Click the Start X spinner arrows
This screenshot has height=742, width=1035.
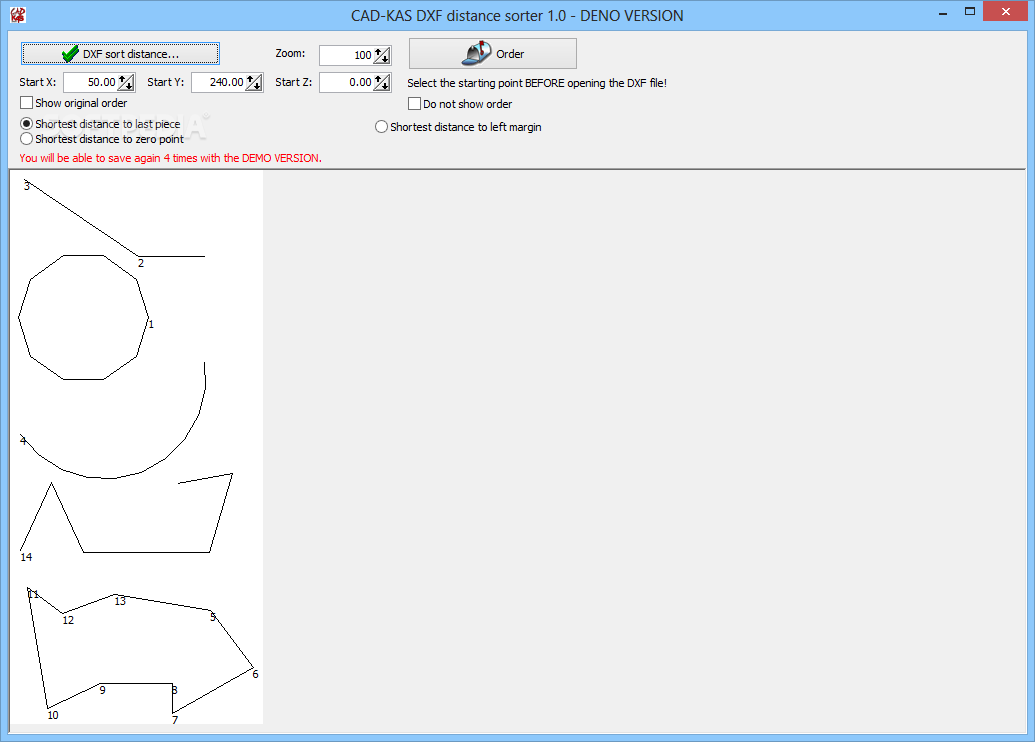click(x=126, y=83)
